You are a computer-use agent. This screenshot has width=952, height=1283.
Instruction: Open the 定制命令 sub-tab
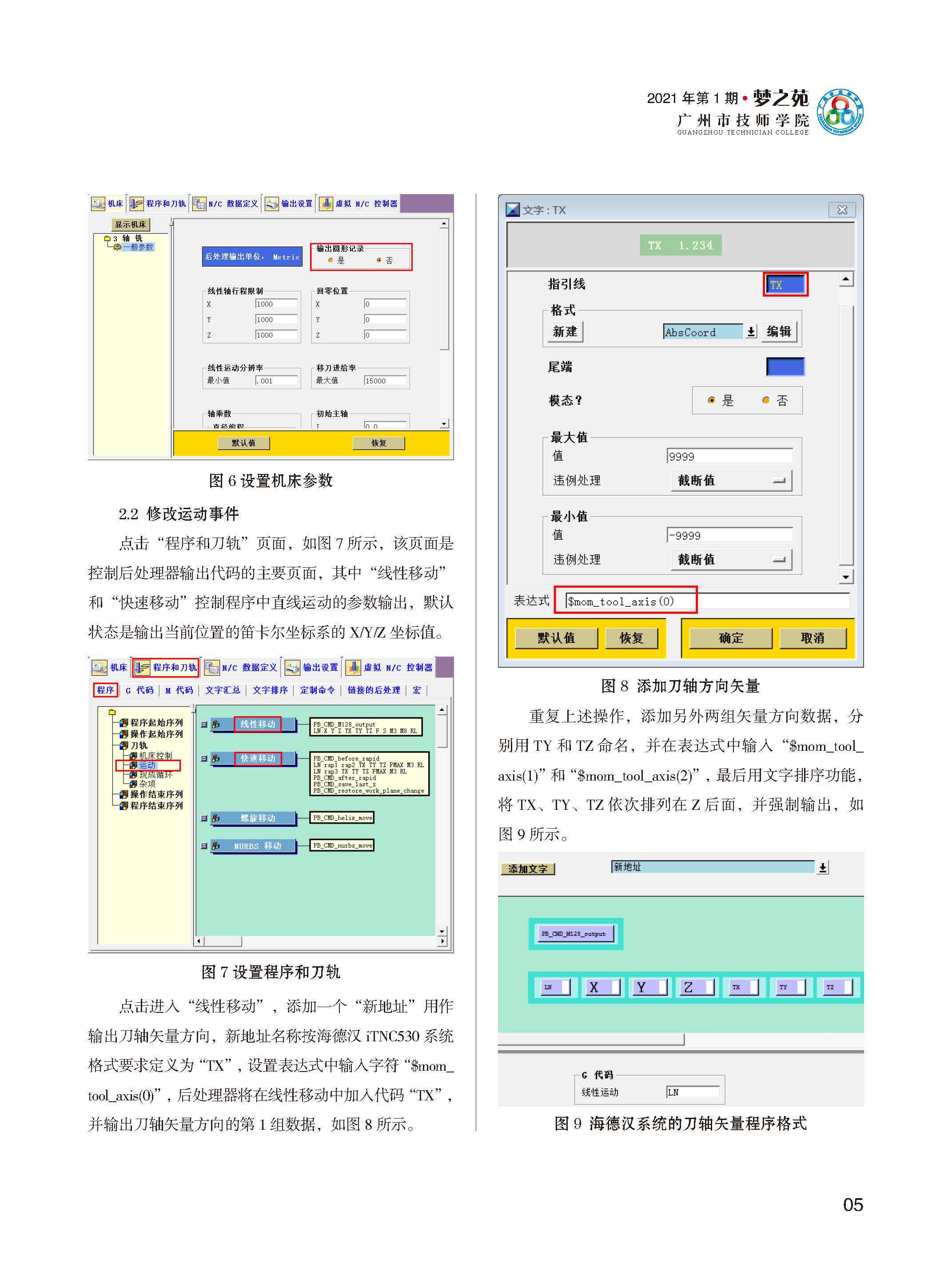pyautogui.click(x=317, y=690)
